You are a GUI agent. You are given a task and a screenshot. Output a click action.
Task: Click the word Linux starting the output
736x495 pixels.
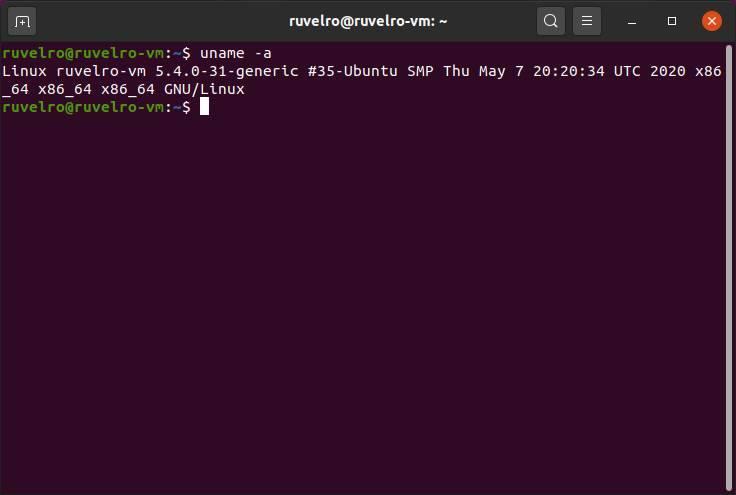pyautogui.click(x=24, y=71)
